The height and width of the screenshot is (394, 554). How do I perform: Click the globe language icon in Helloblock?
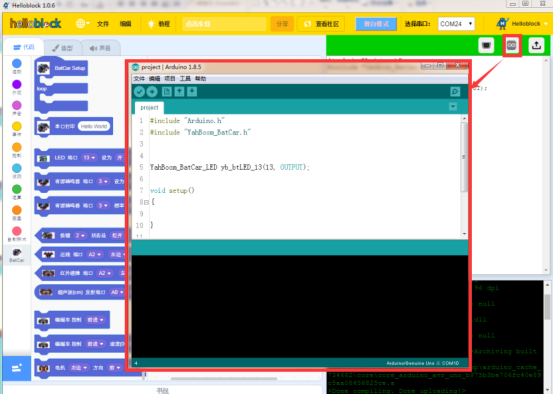tap(81, 24)
